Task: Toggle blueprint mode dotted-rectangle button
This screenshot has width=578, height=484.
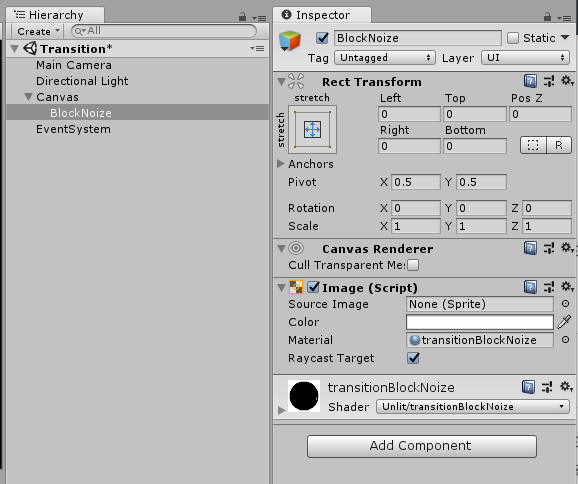Action: (533, 145)
